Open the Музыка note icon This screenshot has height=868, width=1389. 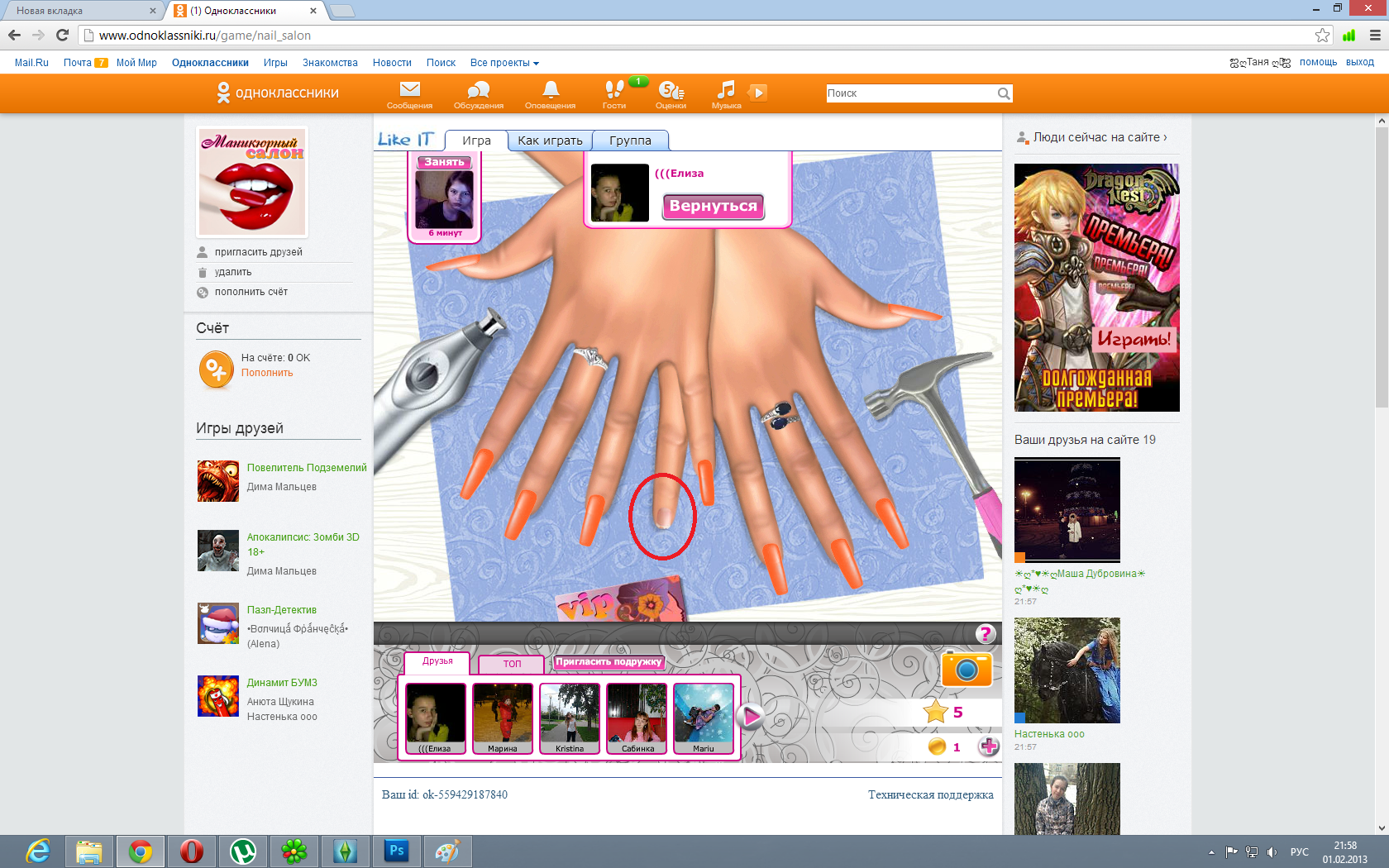tap(726, 89)
